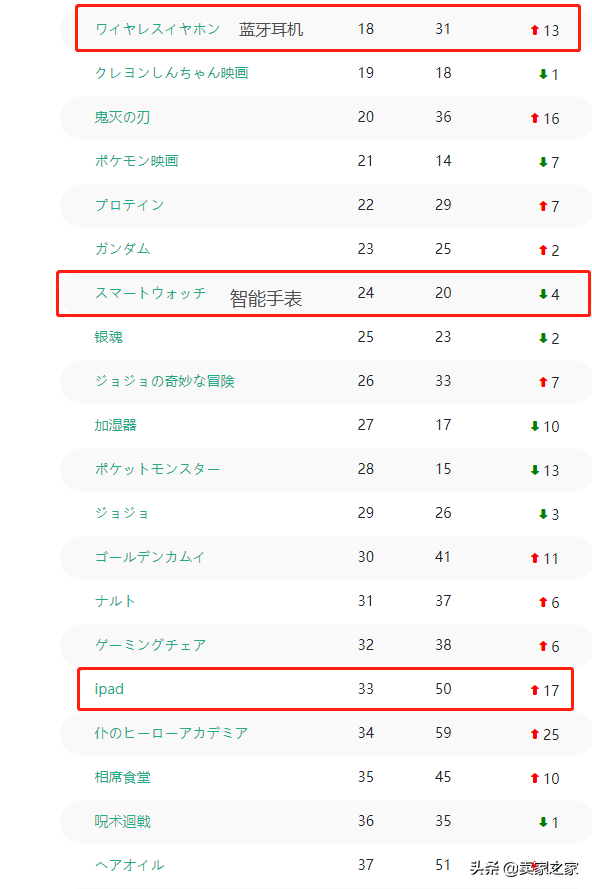This screenshot has width=592, height=889.
Task: Click the red up arrow in ipad row
Action: click(x=534, y=690)
